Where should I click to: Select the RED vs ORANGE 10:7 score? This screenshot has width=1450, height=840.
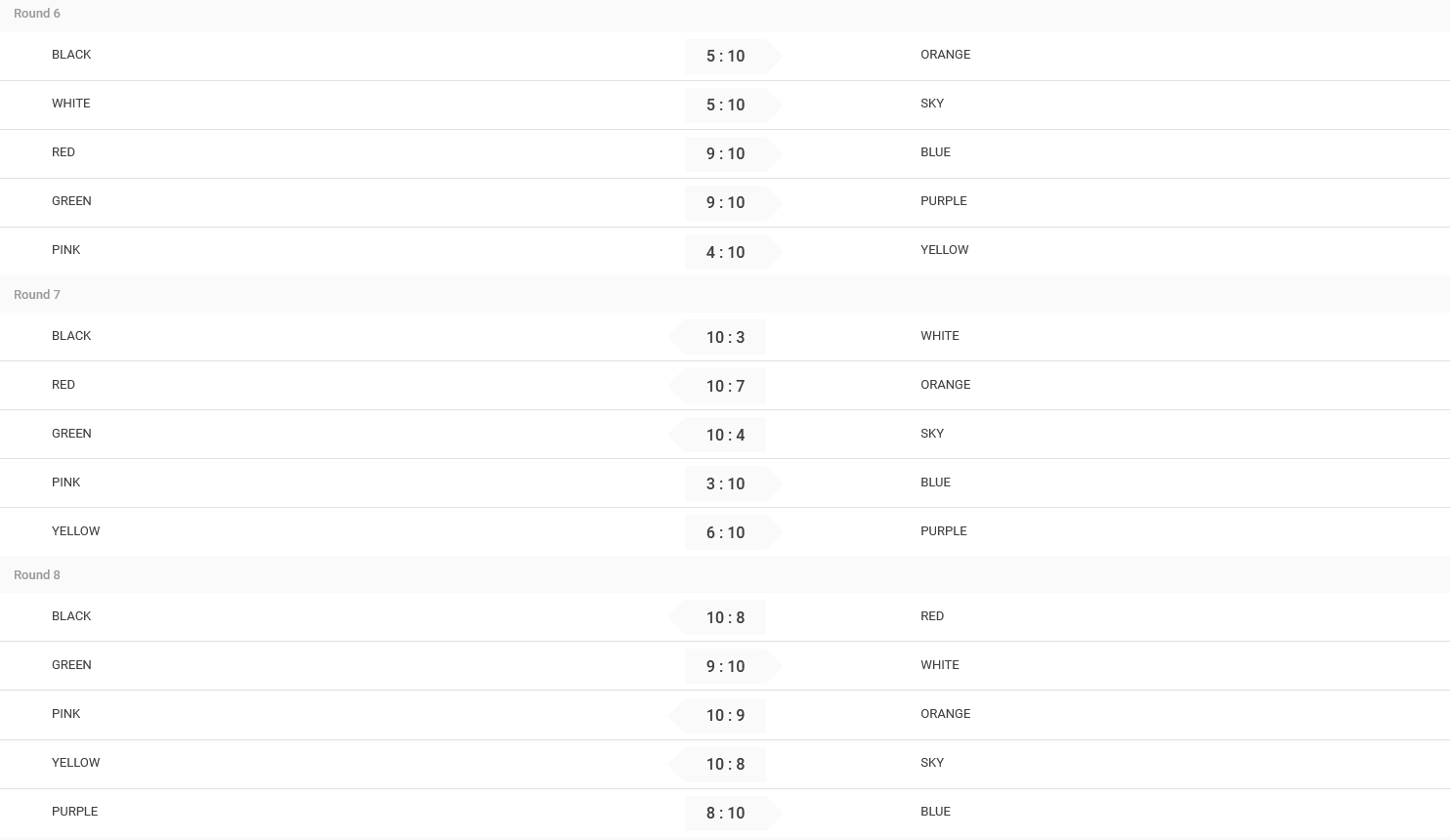(x=725, y=386)
